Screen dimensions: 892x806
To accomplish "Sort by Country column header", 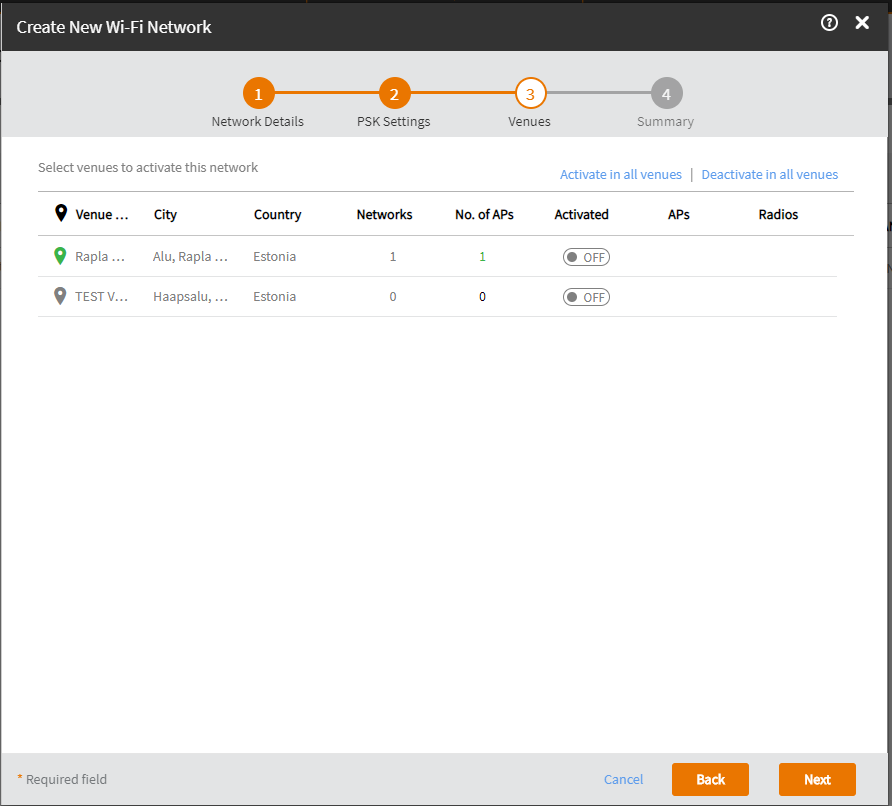I will point(277,214).
